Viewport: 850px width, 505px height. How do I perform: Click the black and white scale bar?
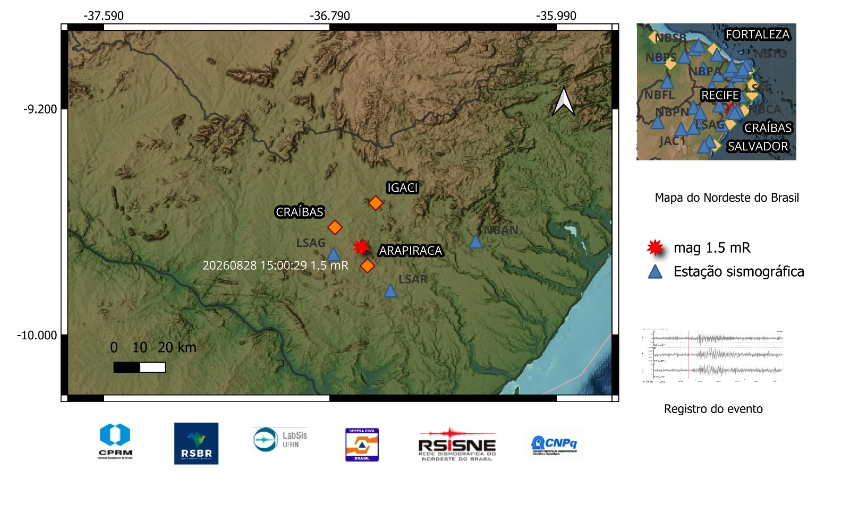pyautogui.click(x=139, y=367)
